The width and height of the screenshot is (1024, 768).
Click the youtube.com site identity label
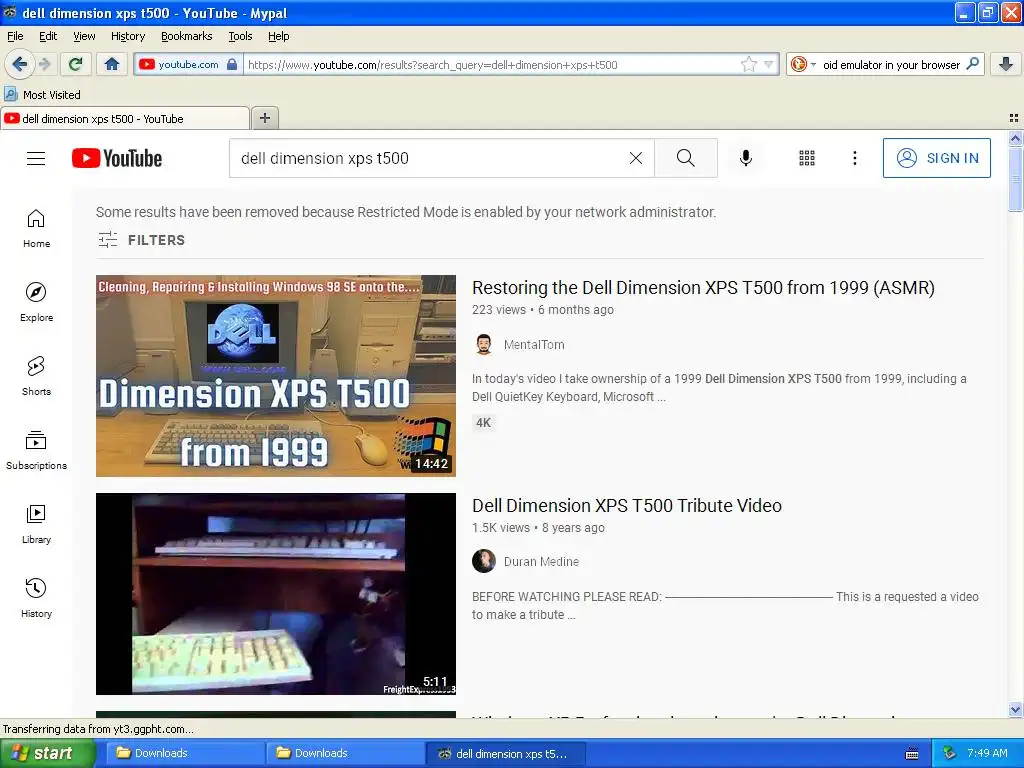coord(188,64)
